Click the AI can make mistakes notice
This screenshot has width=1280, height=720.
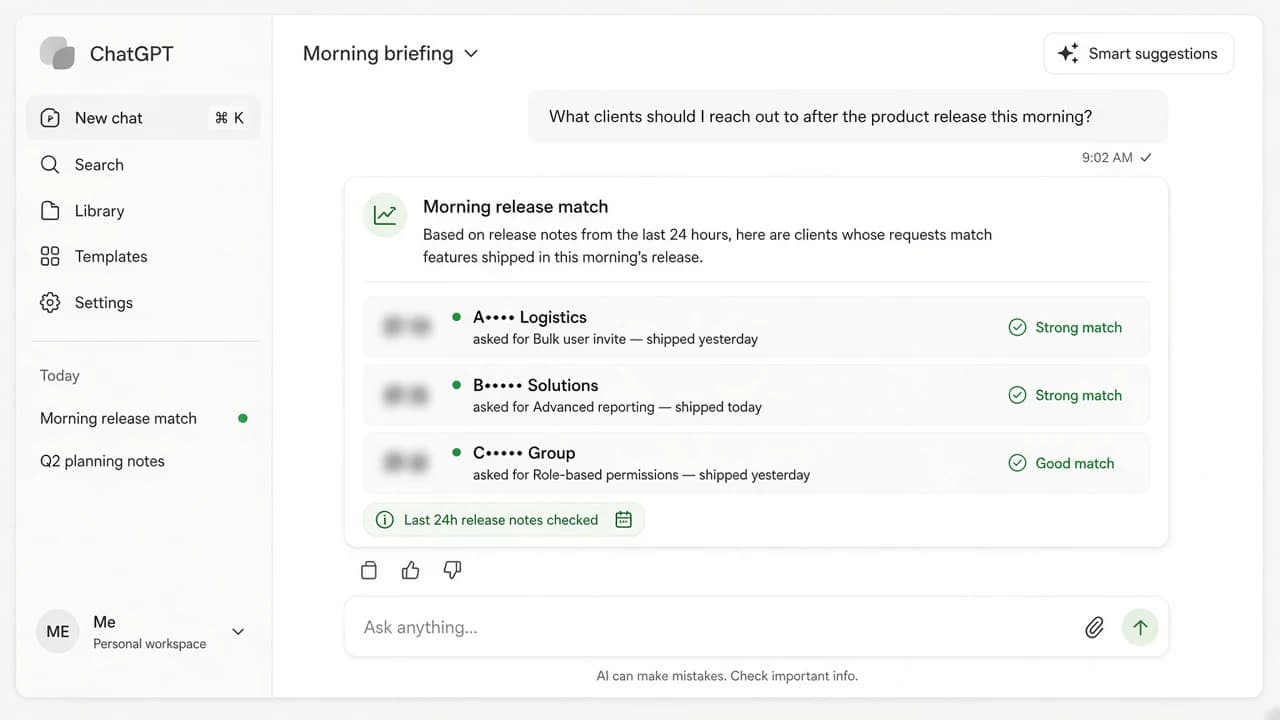tap(727, 676)
